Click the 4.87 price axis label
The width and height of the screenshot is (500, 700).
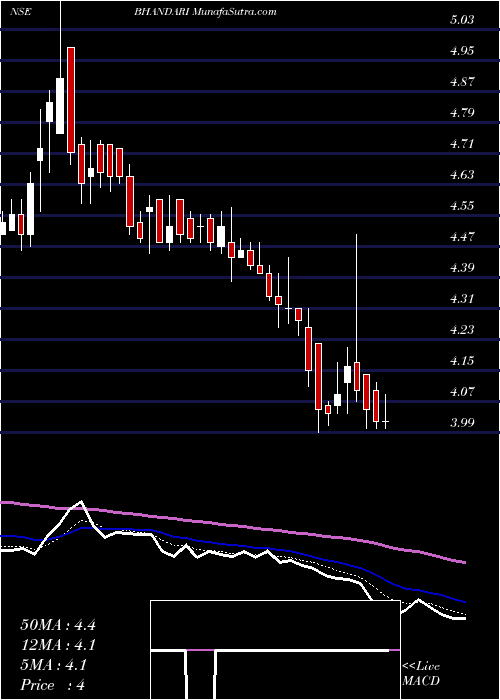pyautogui.click(x=462, y=82)
